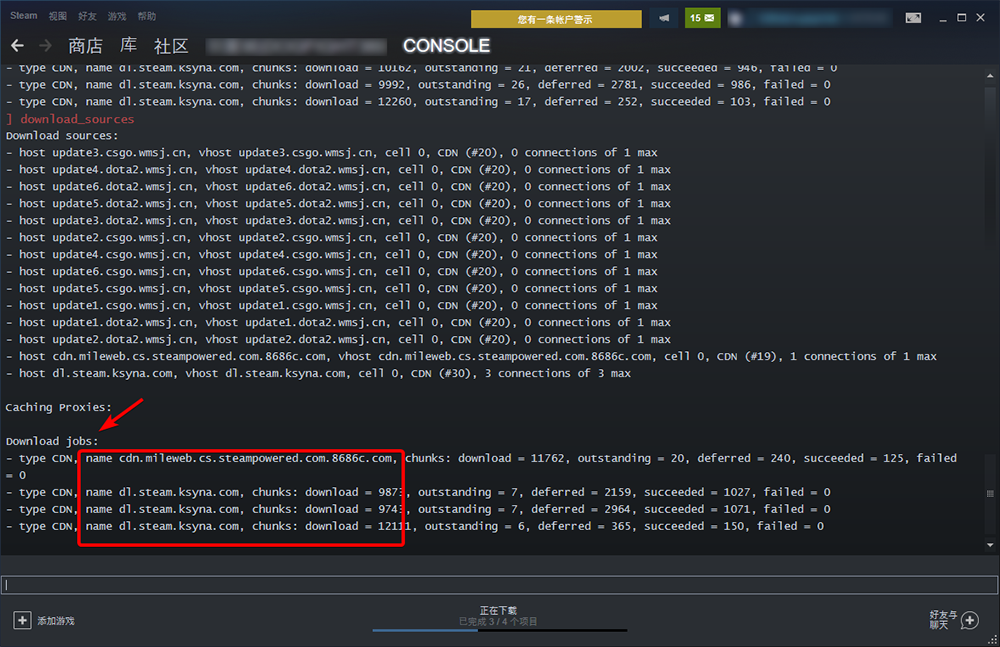Open the 视图 menu
The width and height of the screenshot is (1000, 647).
[x=58, y=16]
